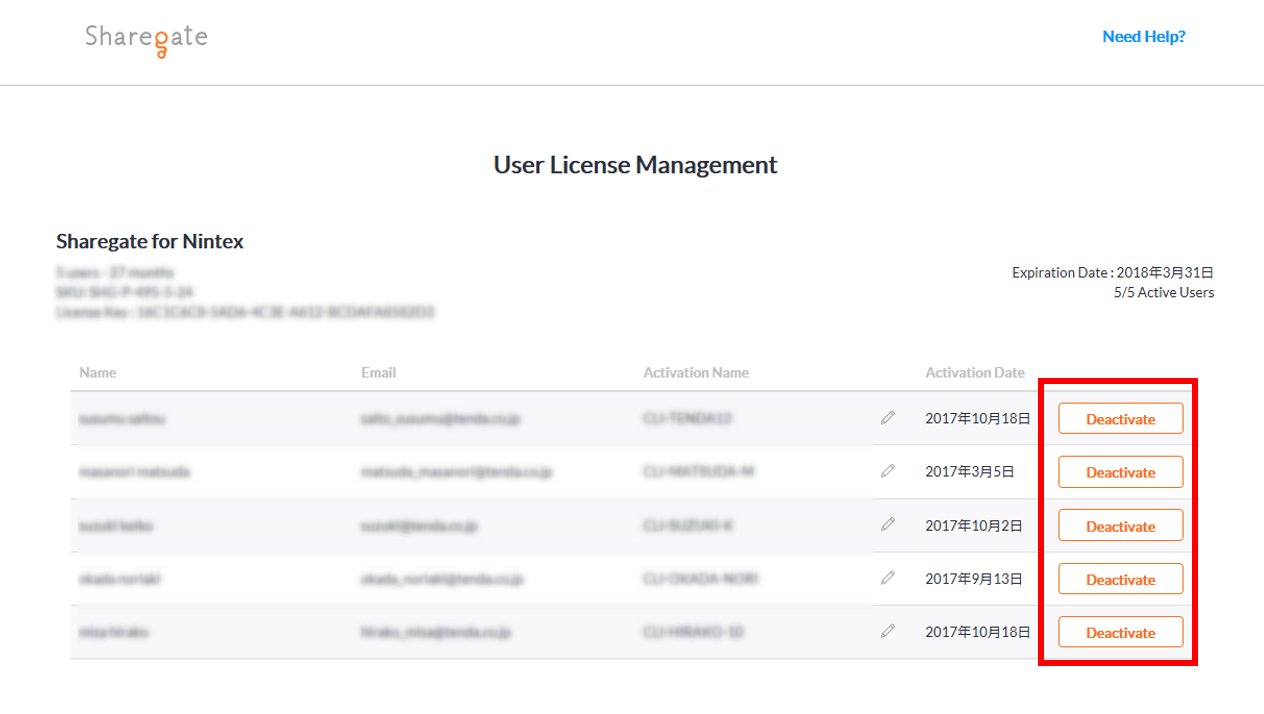1264x714 pixels.
Task: Deactivate the last user in the table
Action: point(1120,632)
